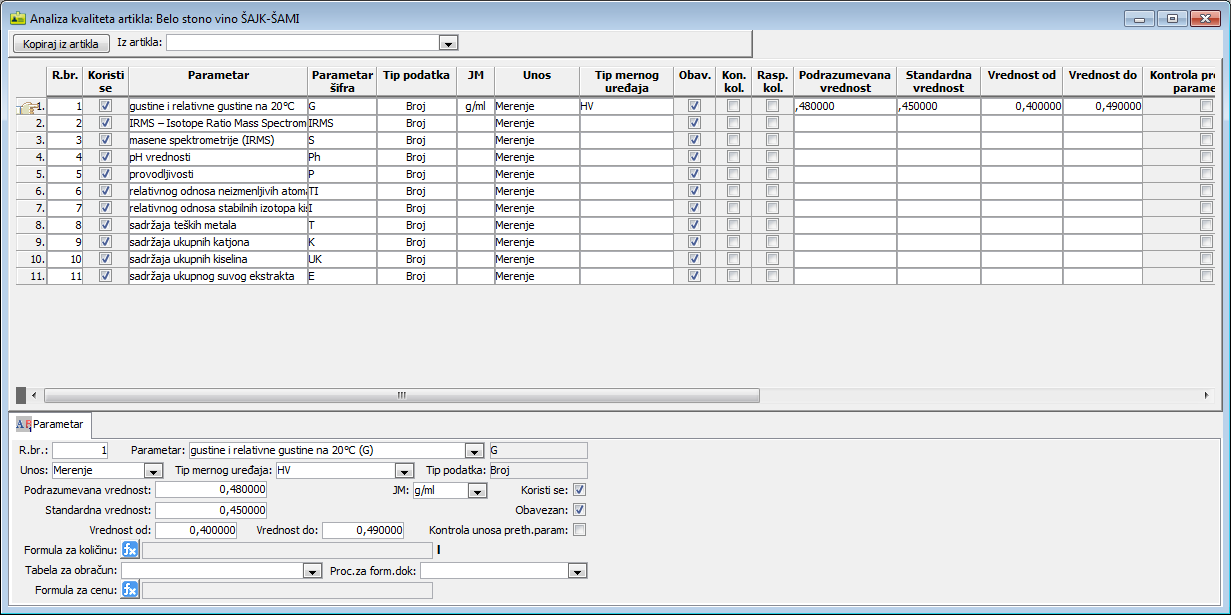Uncheck Koristi se for the pH vrednosti row
This screenshot has width=1231, height=615.
pyautogui.click(x=105, y=157)
